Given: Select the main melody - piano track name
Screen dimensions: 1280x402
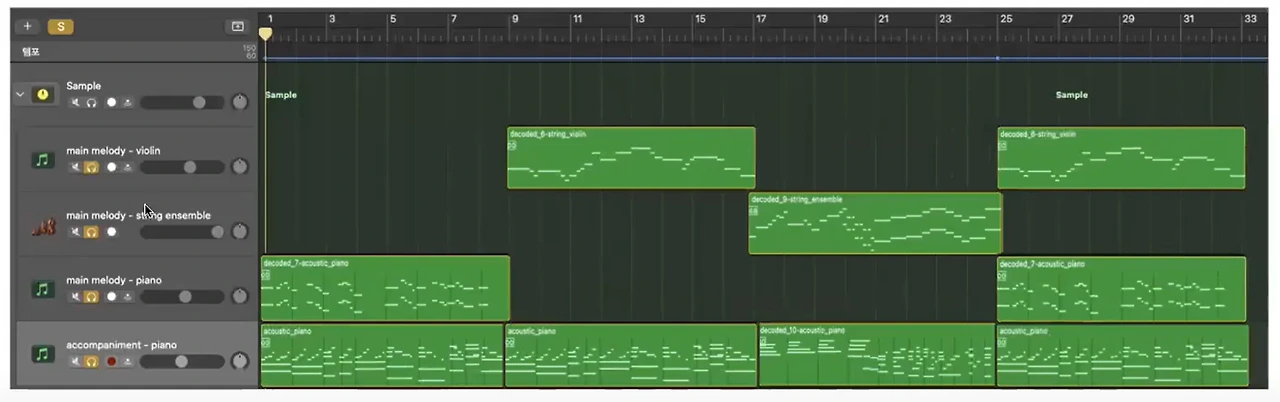Looking at the screenshot, I should click(x=114, y=281).
